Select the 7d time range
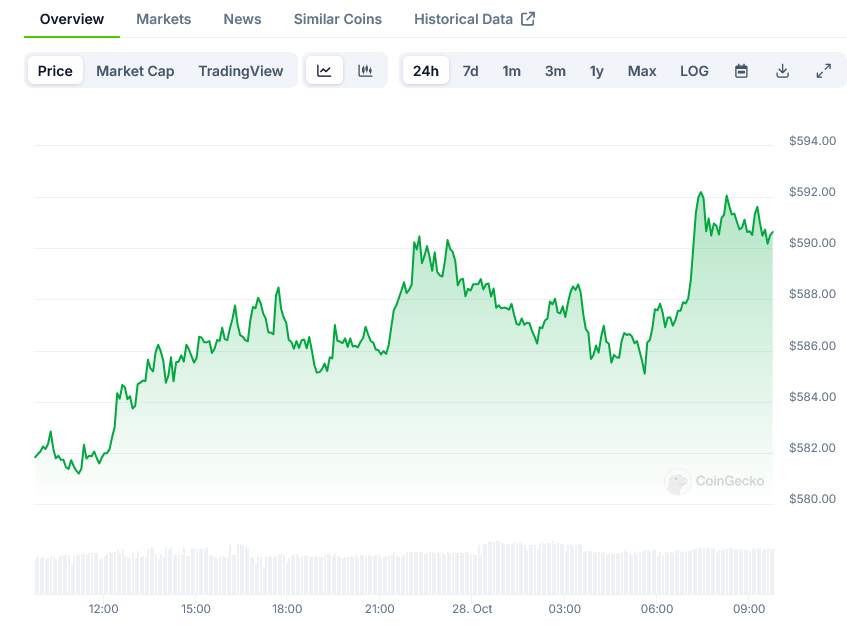The image size is (847, 631). click(470, 71)
